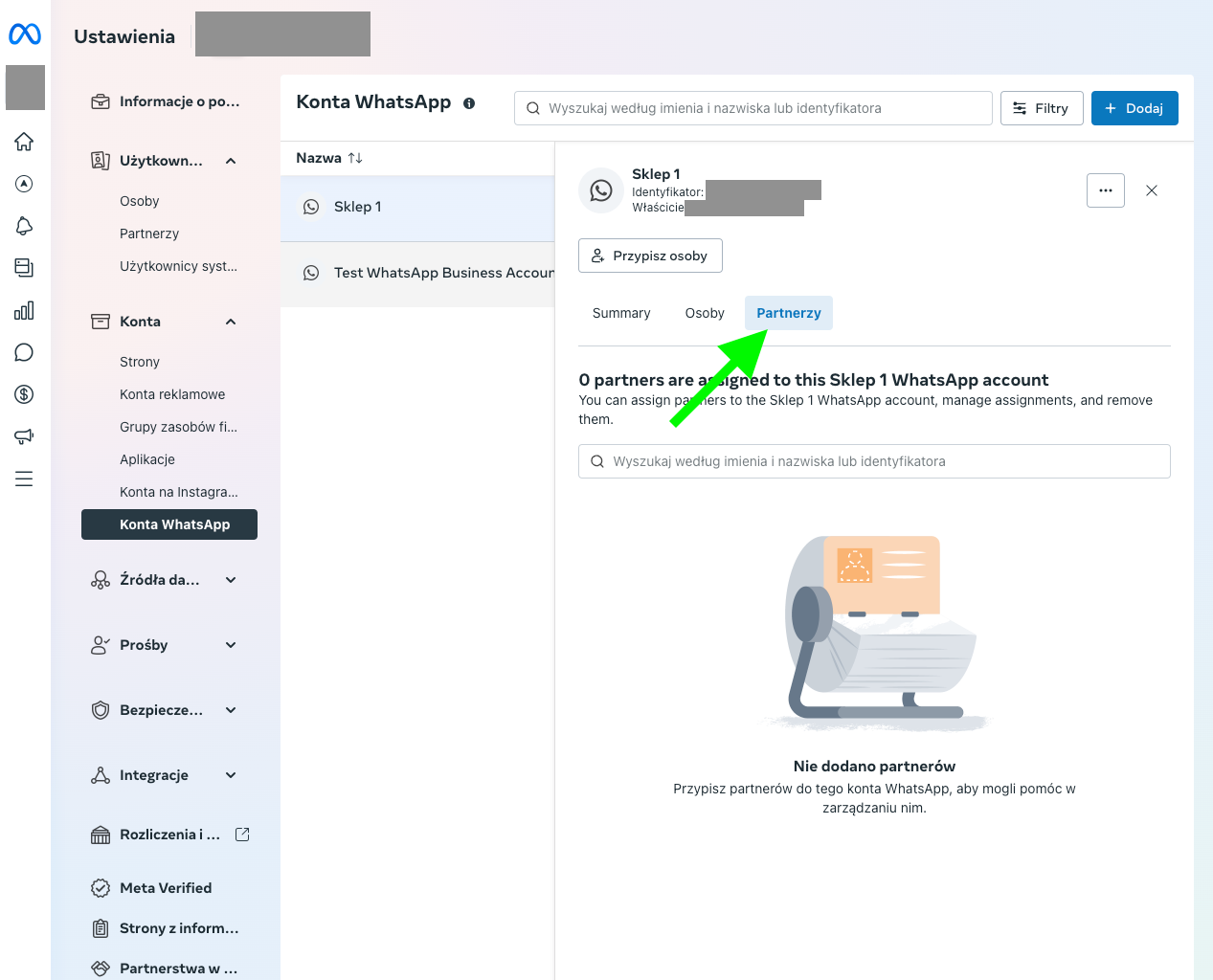
Task: Open the speech bubble inbox icon
Action: [x=24, y=352]
